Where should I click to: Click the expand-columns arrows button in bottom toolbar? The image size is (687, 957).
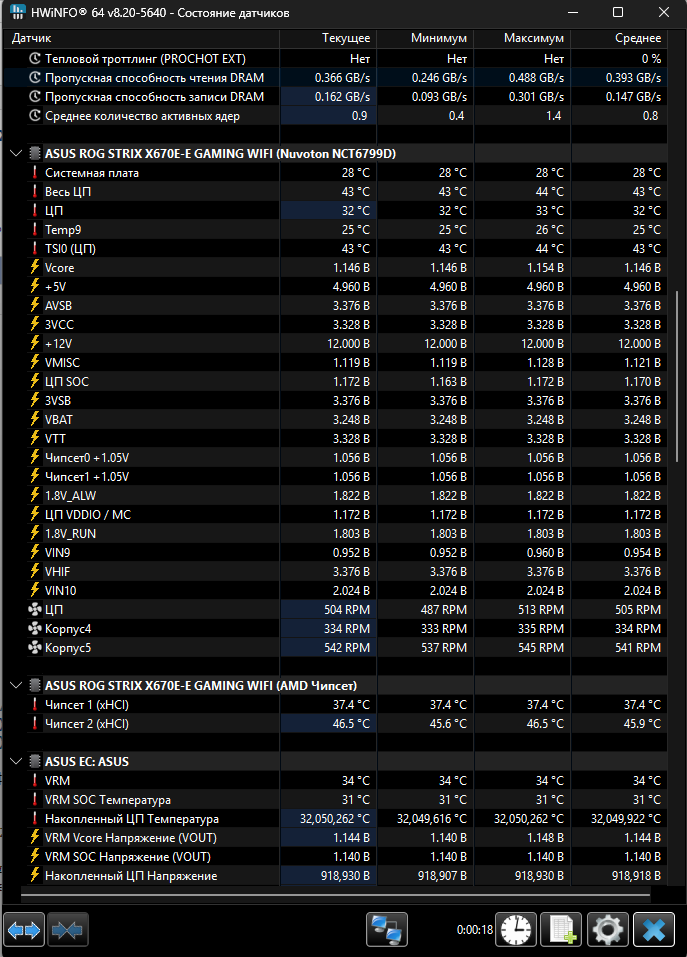(x=24, y=930)
